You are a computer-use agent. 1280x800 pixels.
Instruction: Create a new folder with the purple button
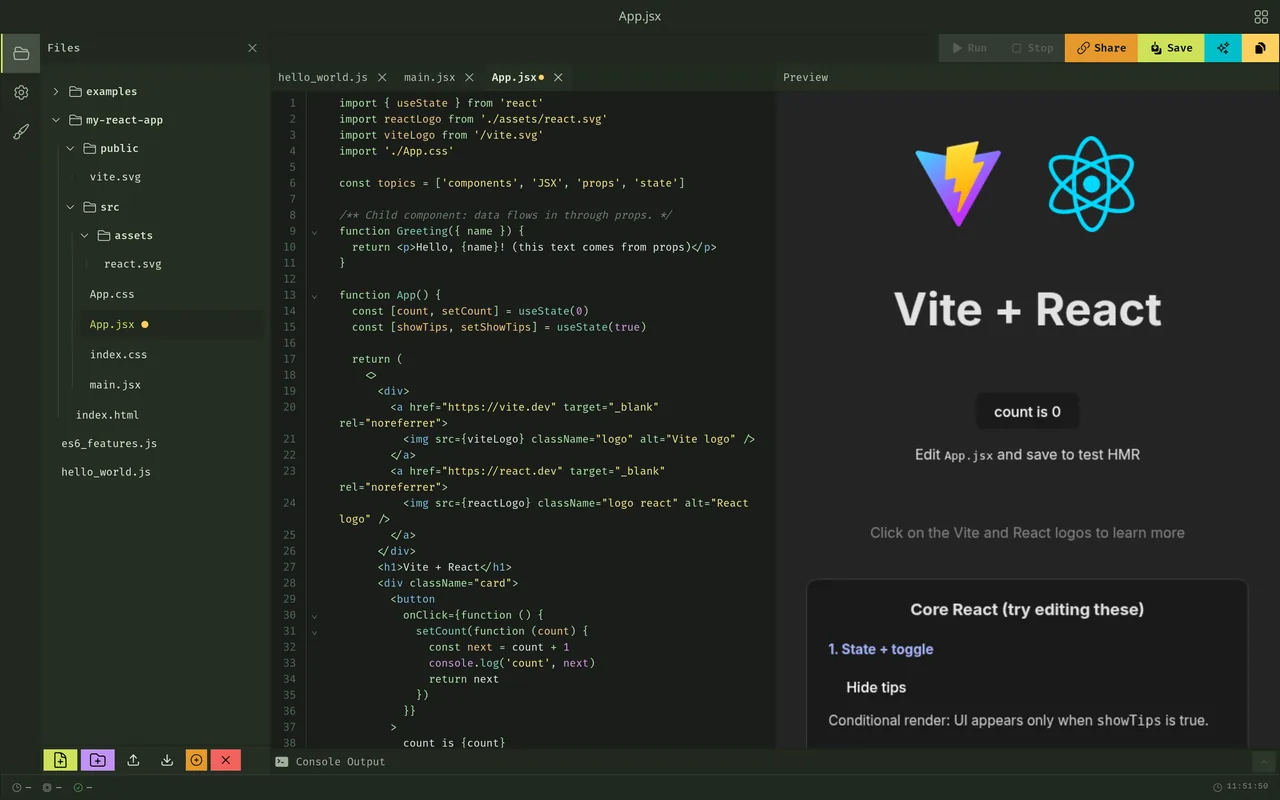(98, 760)
